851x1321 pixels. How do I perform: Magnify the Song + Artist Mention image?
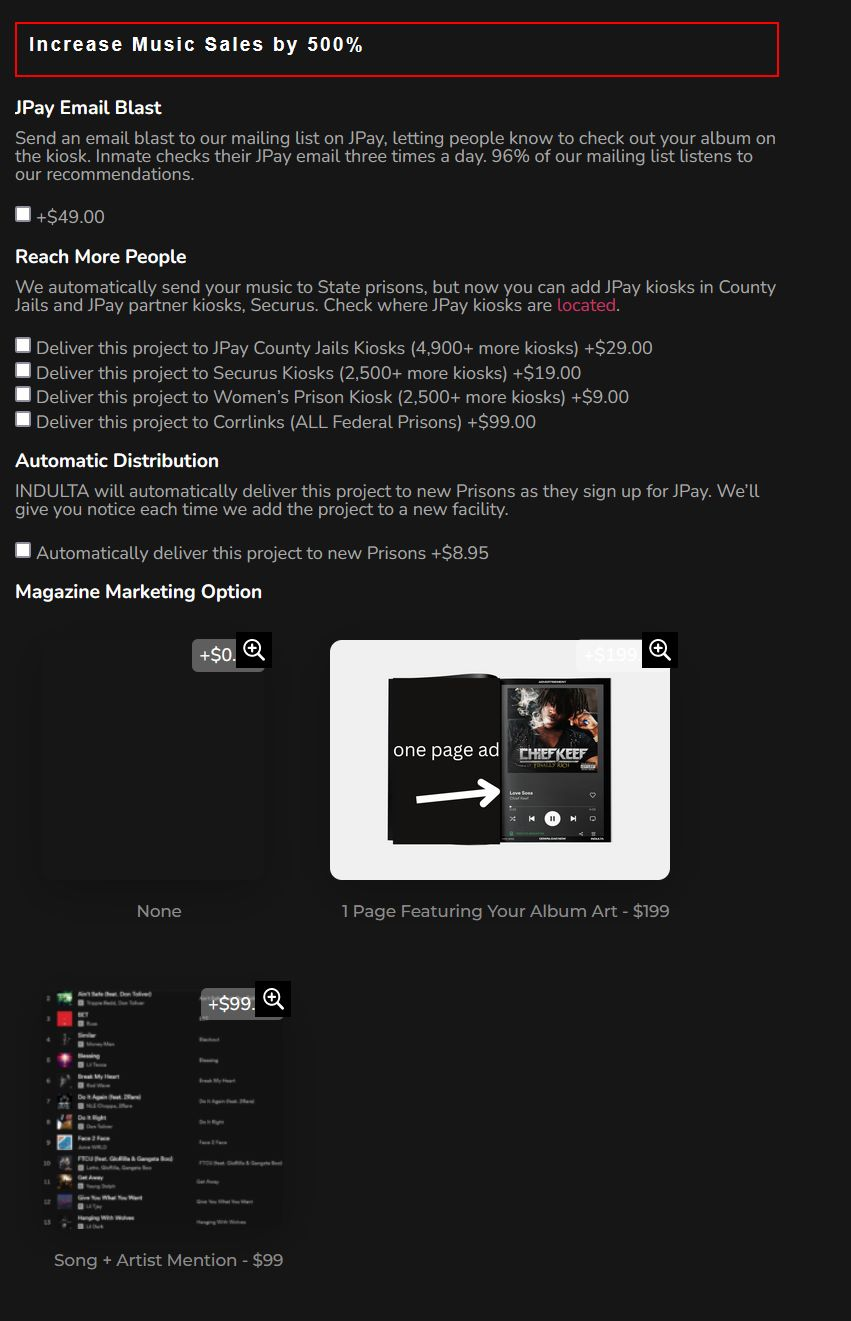[x=273, y=999]
